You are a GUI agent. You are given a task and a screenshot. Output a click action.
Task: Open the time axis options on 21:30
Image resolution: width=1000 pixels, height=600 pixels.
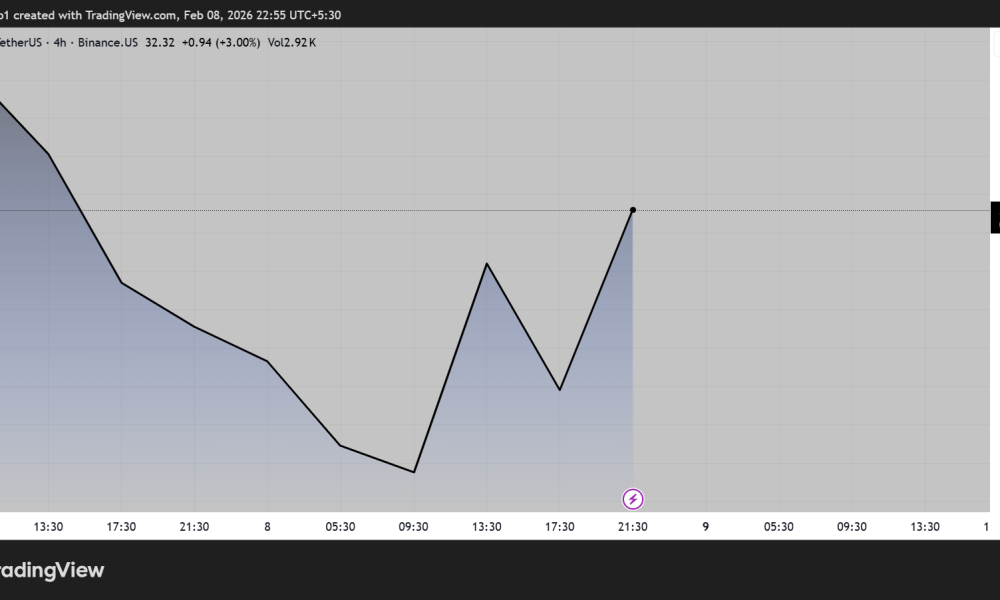click(x=633, y=526)
